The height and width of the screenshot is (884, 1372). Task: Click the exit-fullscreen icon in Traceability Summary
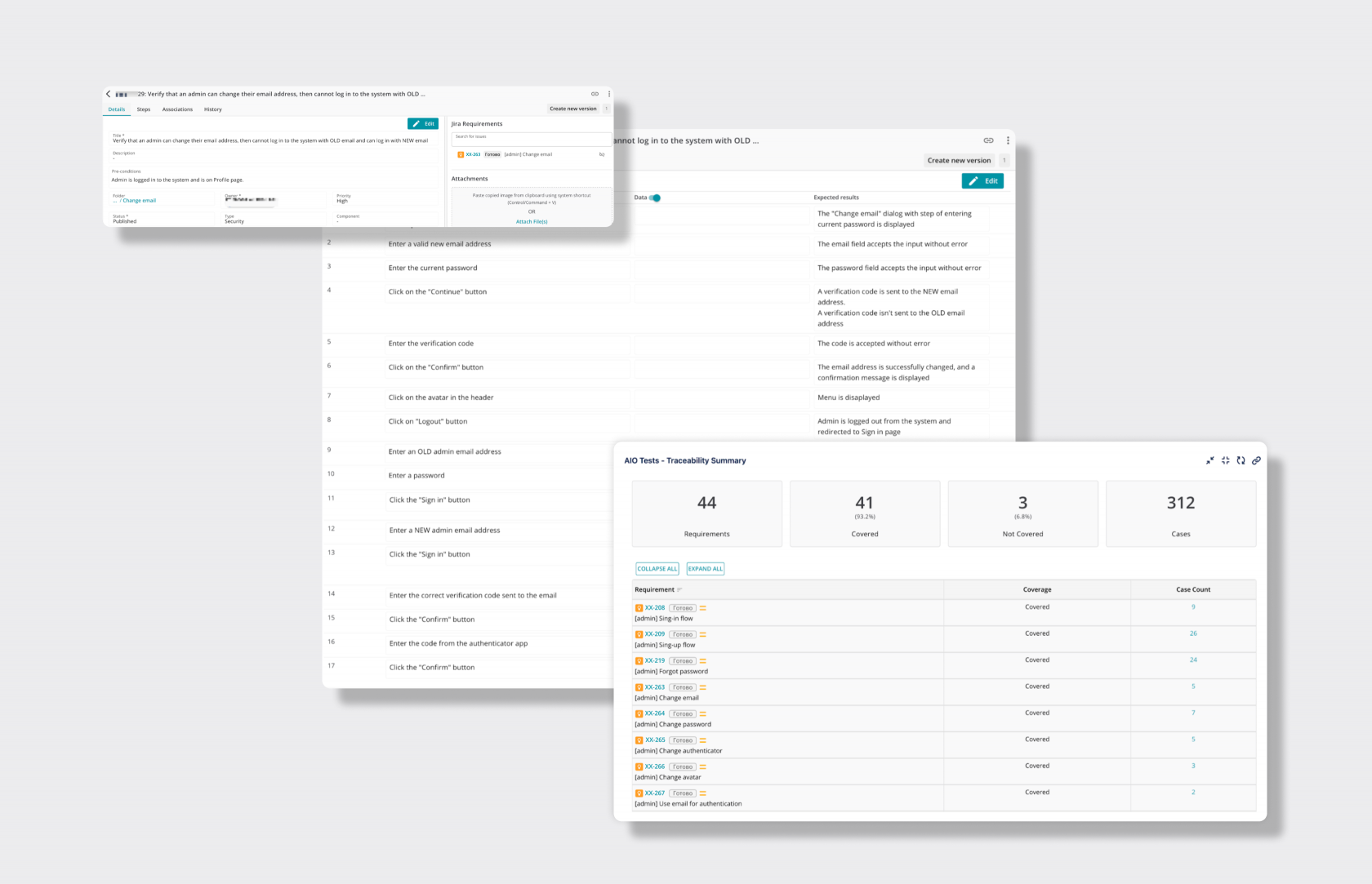(1225, 460)
